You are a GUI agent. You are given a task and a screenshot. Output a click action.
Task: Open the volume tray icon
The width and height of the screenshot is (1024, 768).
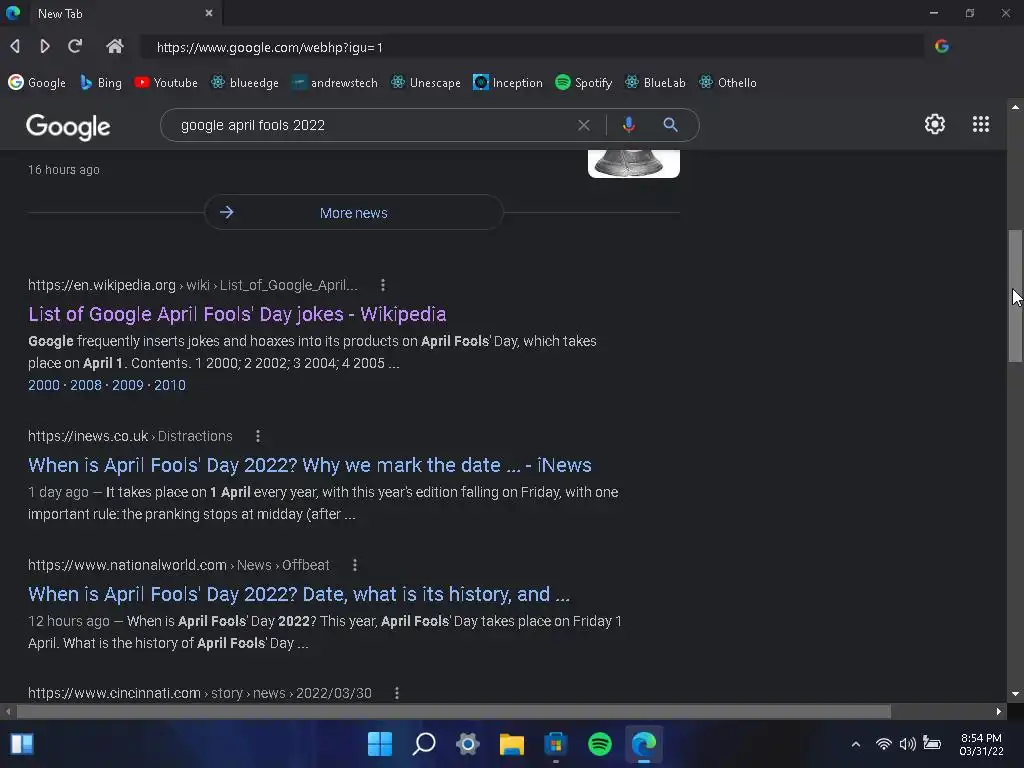pos(907,744)
